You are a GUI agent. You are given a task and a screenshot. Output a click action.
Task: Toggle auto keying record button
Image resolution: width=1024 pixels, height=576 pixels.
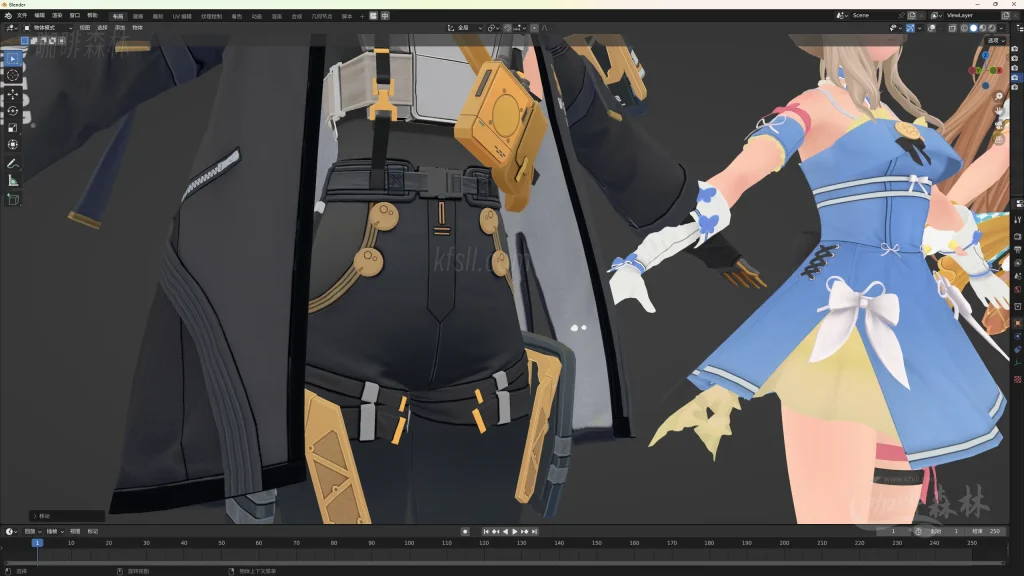tap(465, 532)
